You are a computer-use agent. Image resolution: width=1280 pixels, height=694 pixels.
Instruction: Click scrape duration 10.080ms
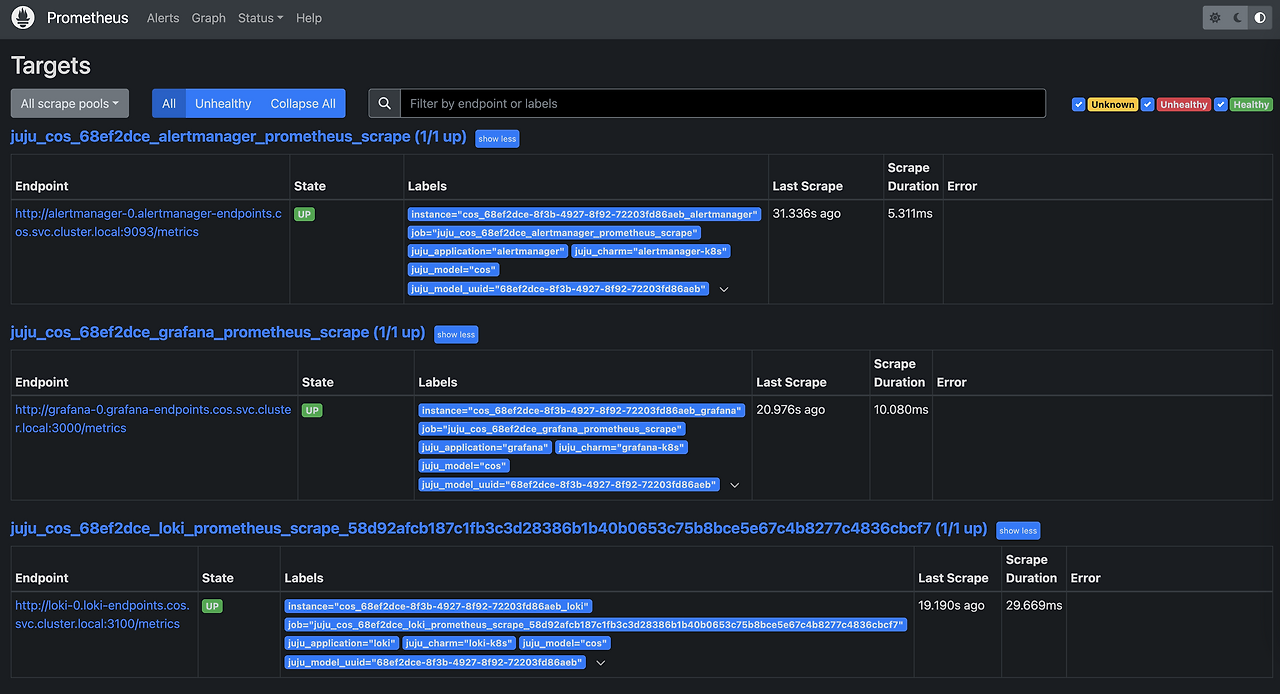[901, 410]
